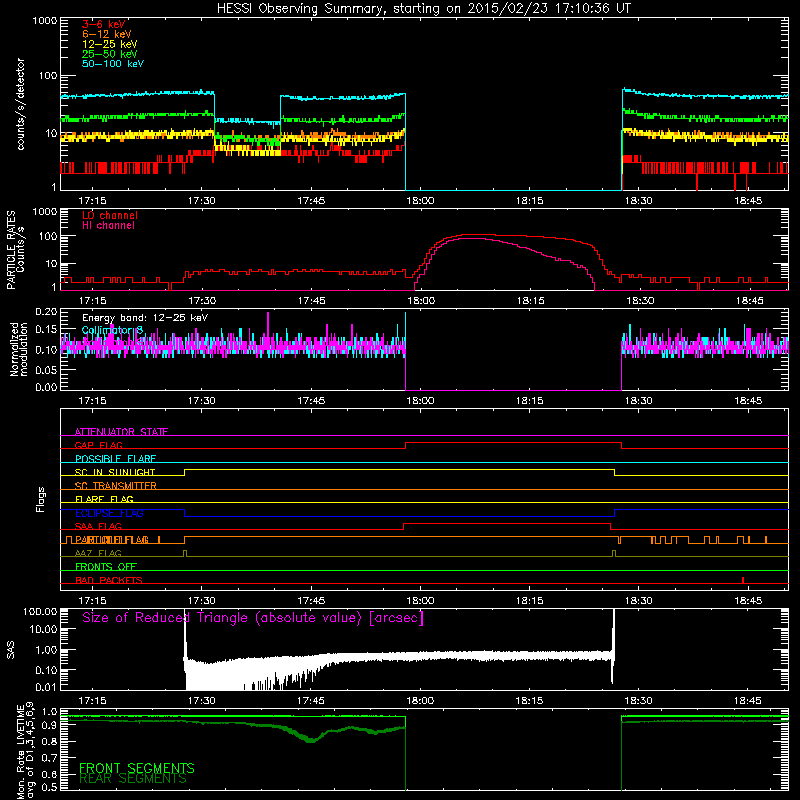Click the 'ATTENUATOR STATE' flag label
Image resolution: width=800 pixels, height=800 pixels.
(x=121, y=432)
